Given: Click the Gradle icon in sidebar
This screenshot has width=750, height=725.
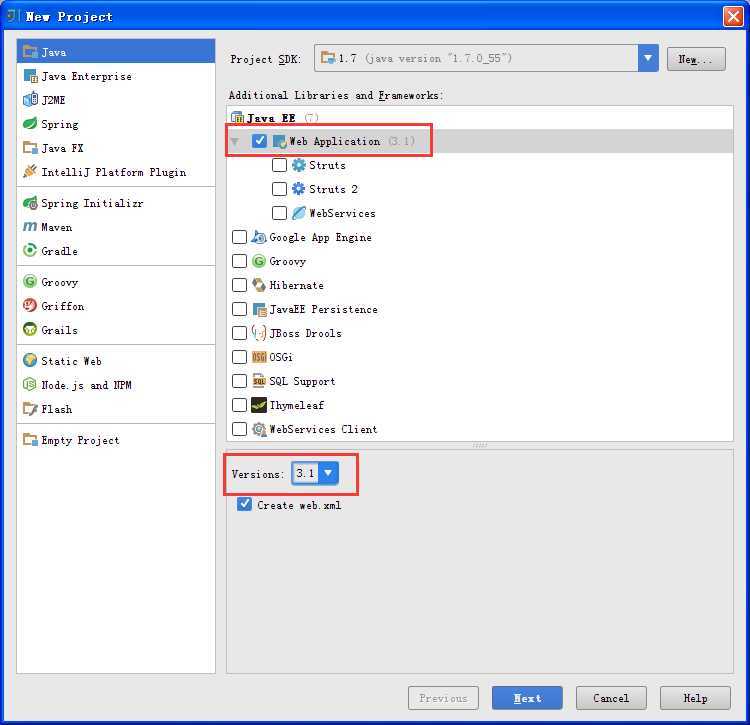Looking at the screenshot, I should pyautogui.click(x=30, y=250).
